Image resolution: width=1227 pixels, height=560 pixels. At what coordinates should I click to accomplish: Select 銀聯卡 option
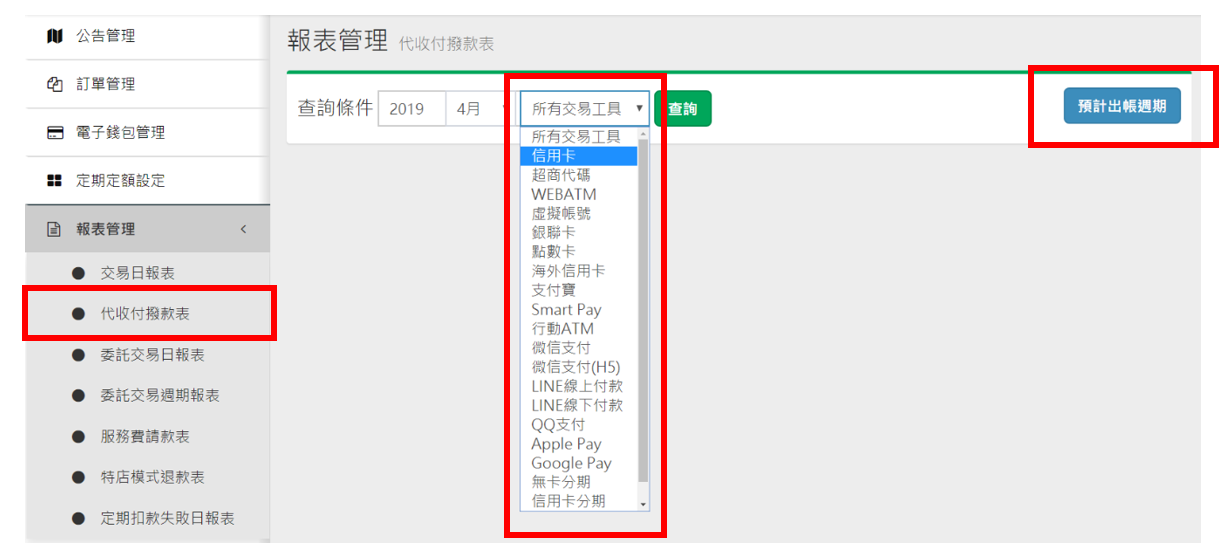[578, 232]
